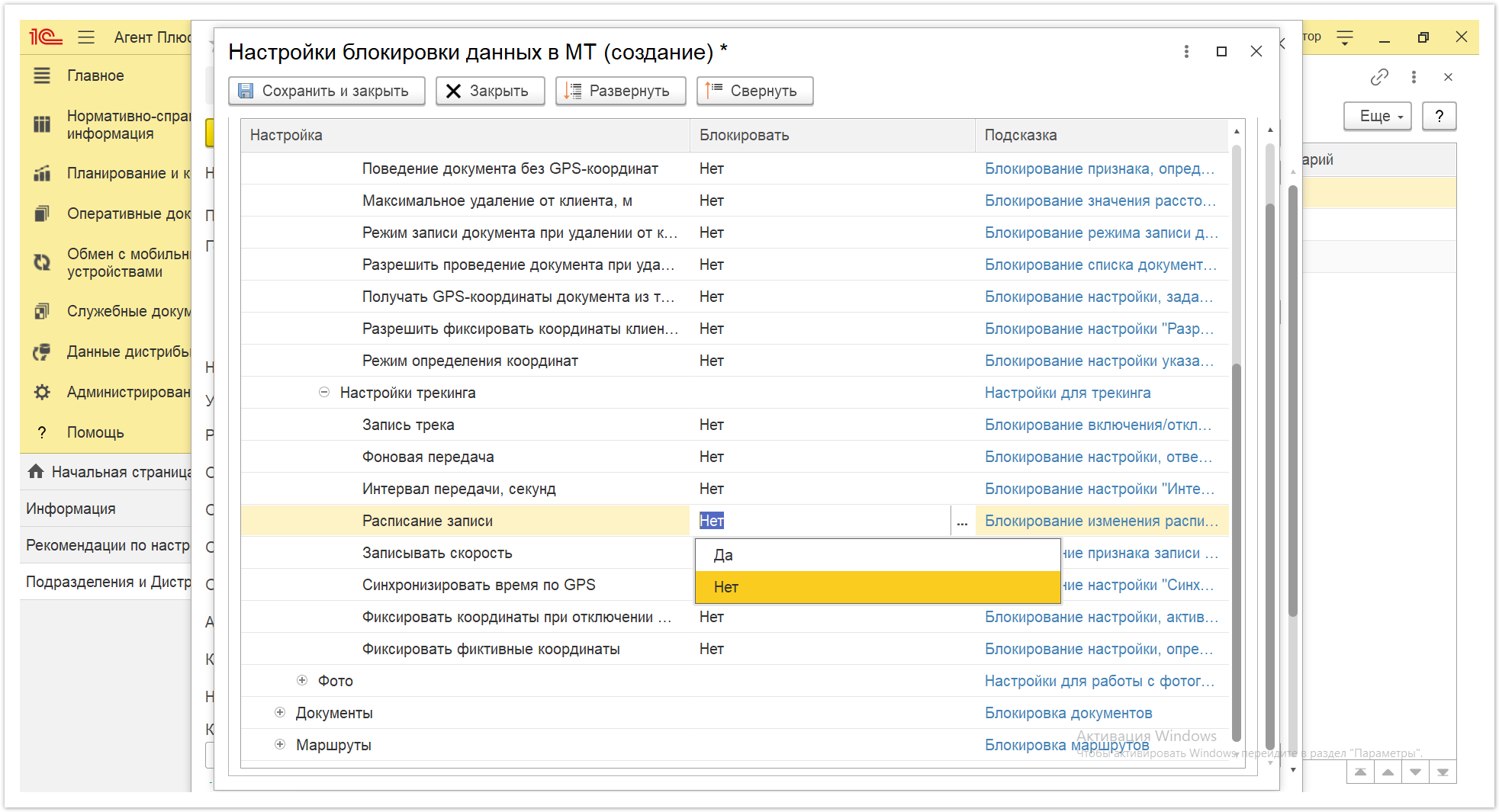Click Сохранить и закрыть button
The height and width of the screenshot is (812, 1499).
point(326,91)
